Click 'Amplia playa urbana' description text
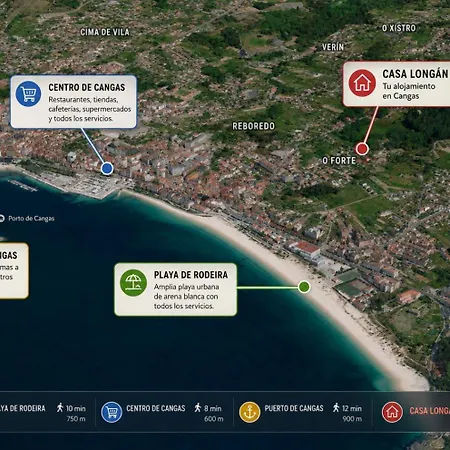Viewport: 450px width, 450px height. coord(186,296)
